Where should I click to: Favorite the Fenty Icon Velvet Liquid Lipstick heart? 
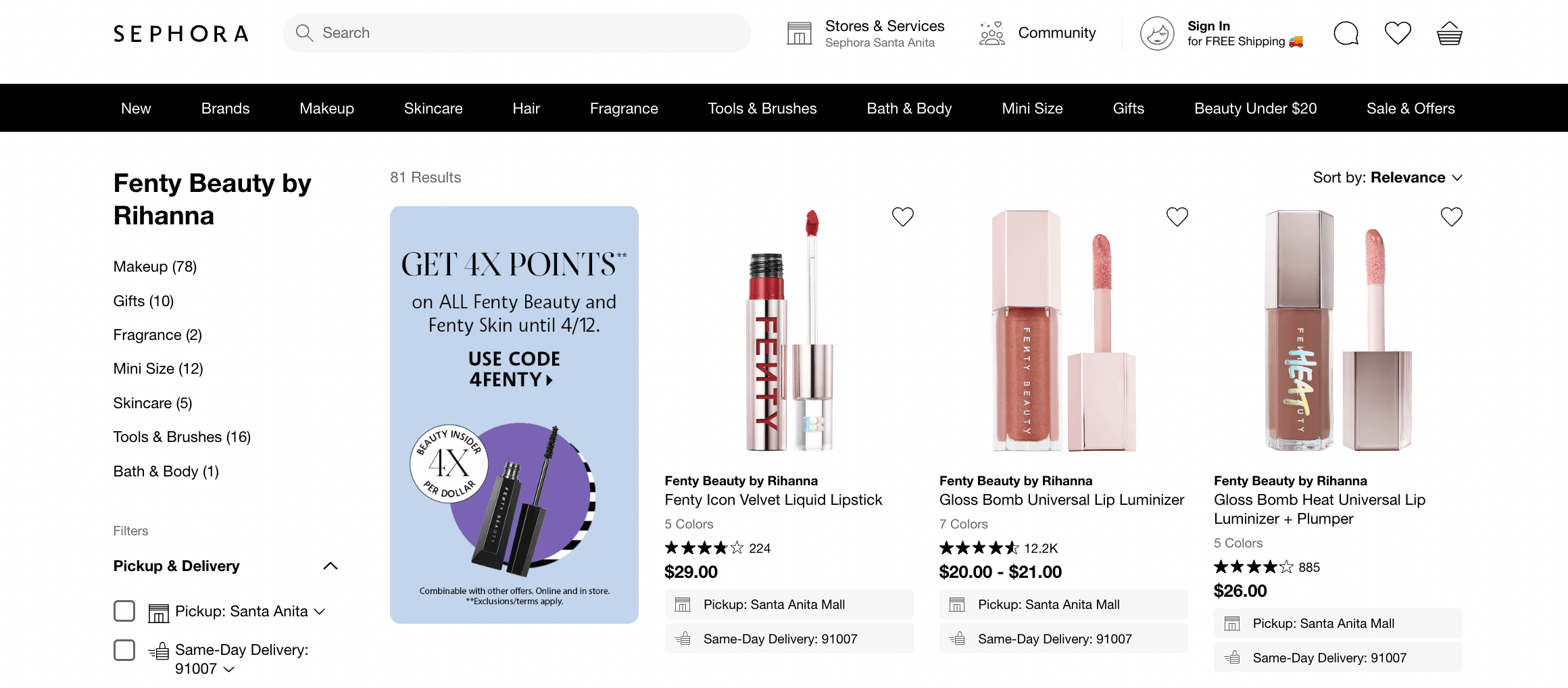pyautogui.click(x=902, y=216)
